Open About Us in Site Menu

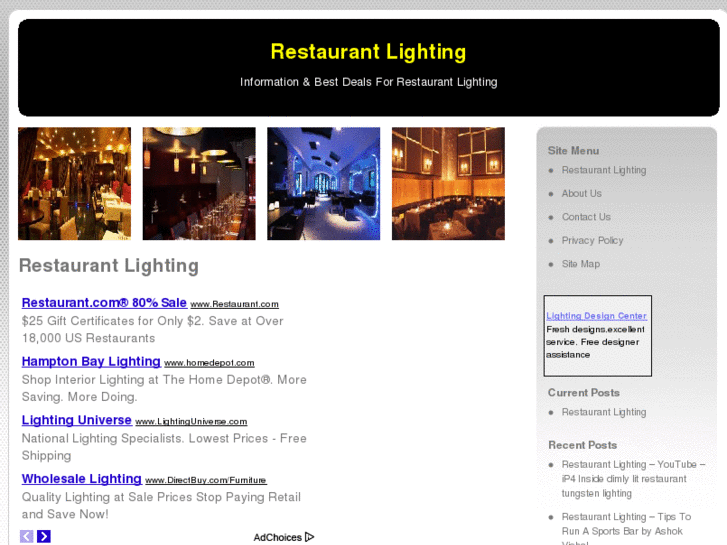[x=581, y=193]
